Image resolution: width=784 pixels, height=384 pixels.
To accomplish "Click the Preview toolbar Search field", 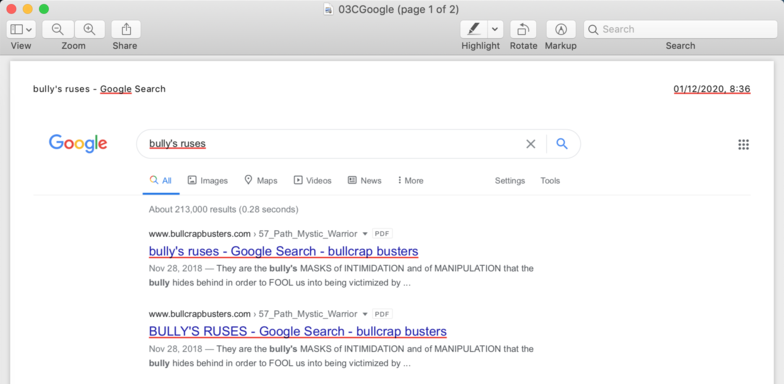I will point(680,30).
